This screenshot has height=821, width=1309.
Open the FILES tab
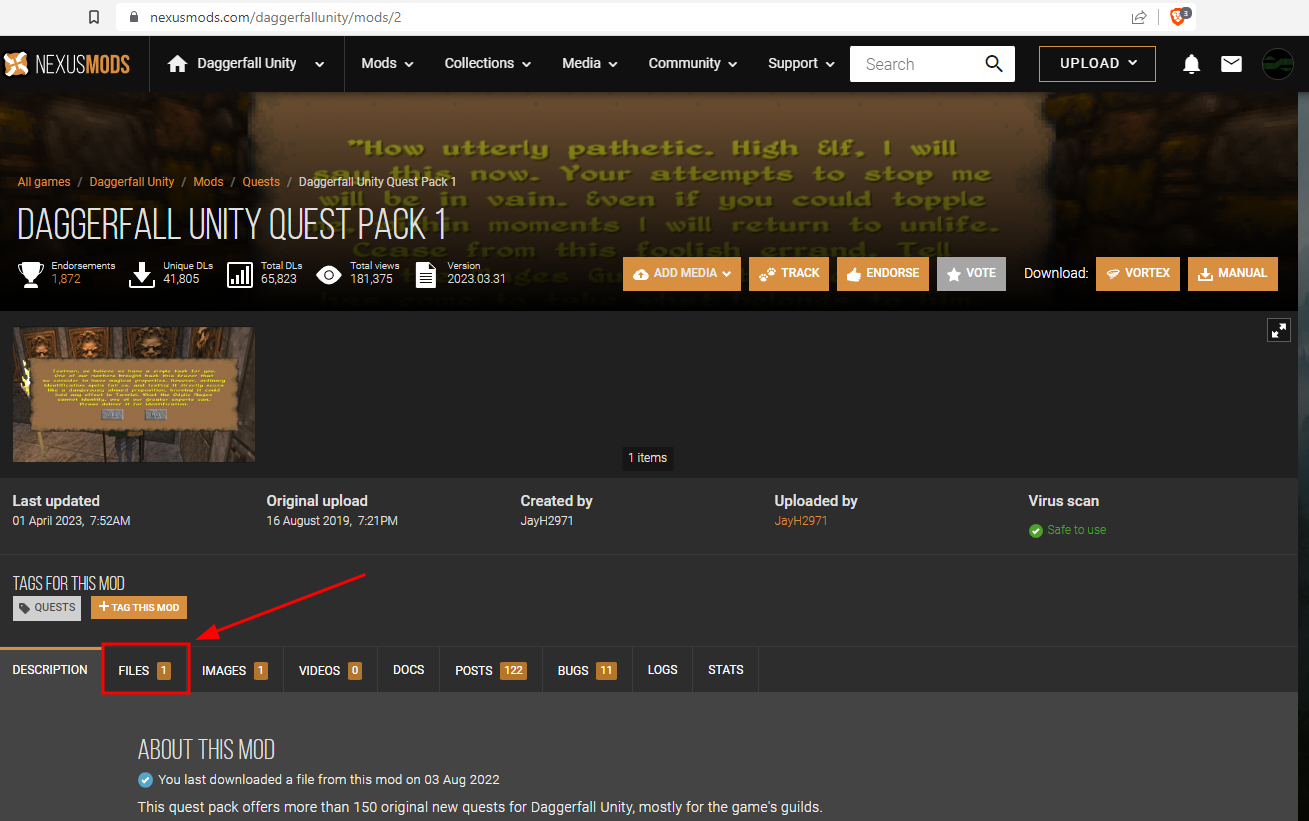(x=145, y=670)
